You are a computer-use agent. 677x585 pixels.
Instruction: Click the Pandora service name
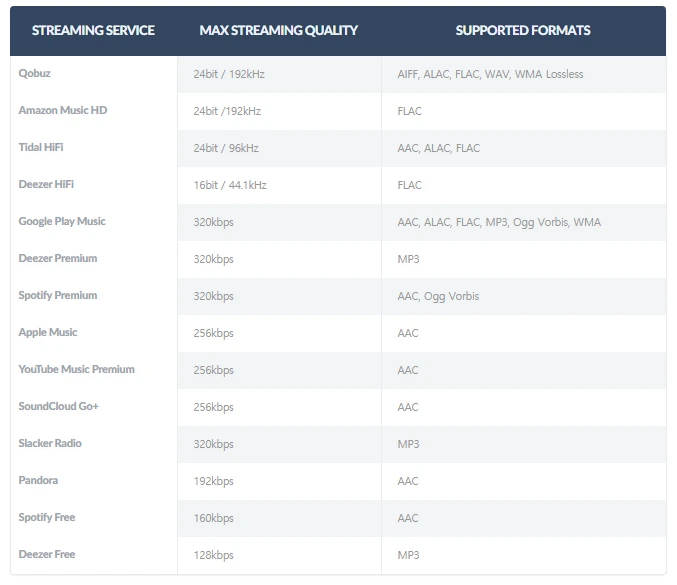(38, 480)
